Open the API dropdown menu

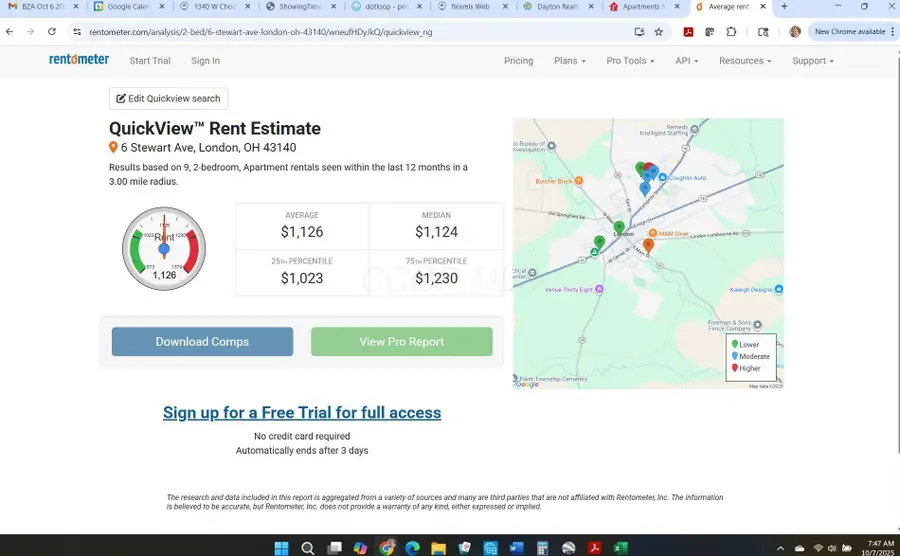pyautogui.click(x=686, y=61)
